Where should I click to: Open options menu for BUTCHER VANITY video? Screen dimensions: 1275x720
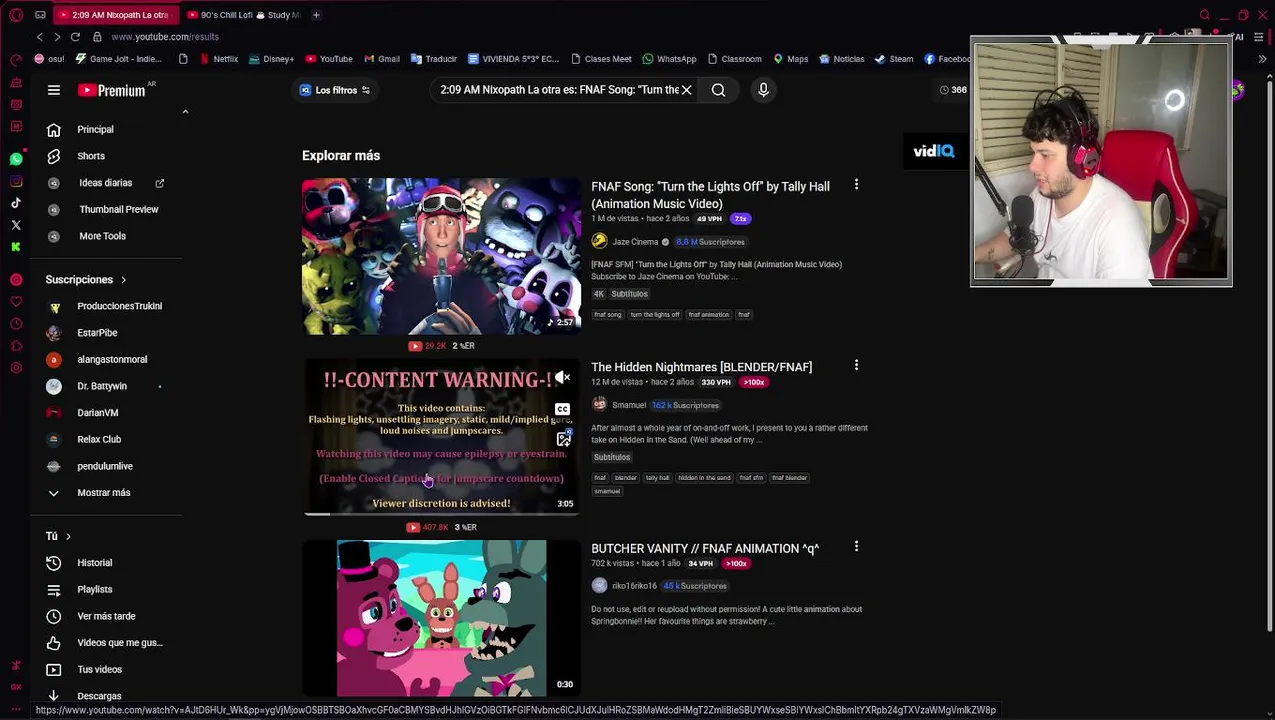856,547
